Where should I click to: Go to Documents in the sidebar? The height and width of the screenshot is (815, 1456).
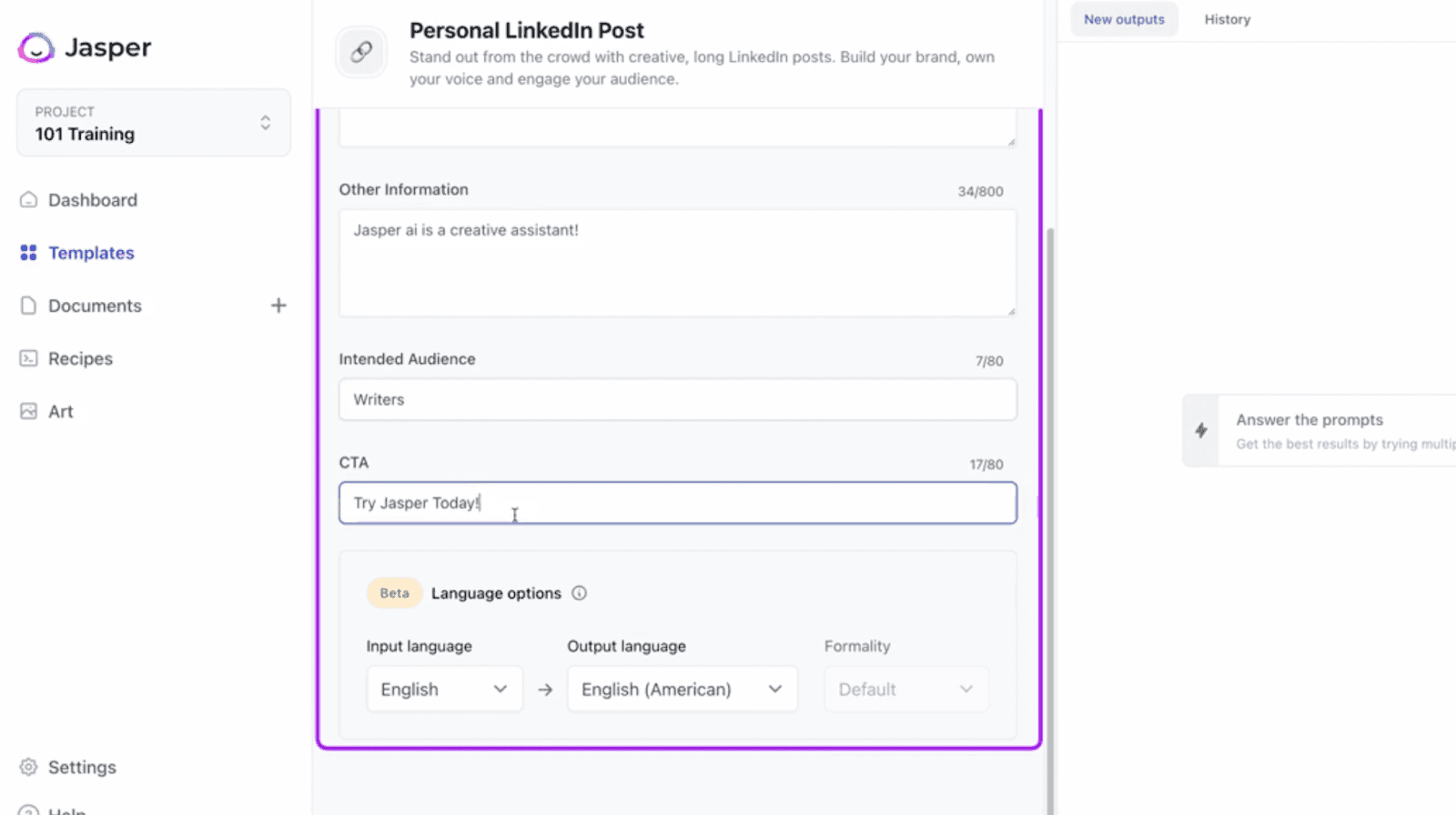tap(95, 306)
